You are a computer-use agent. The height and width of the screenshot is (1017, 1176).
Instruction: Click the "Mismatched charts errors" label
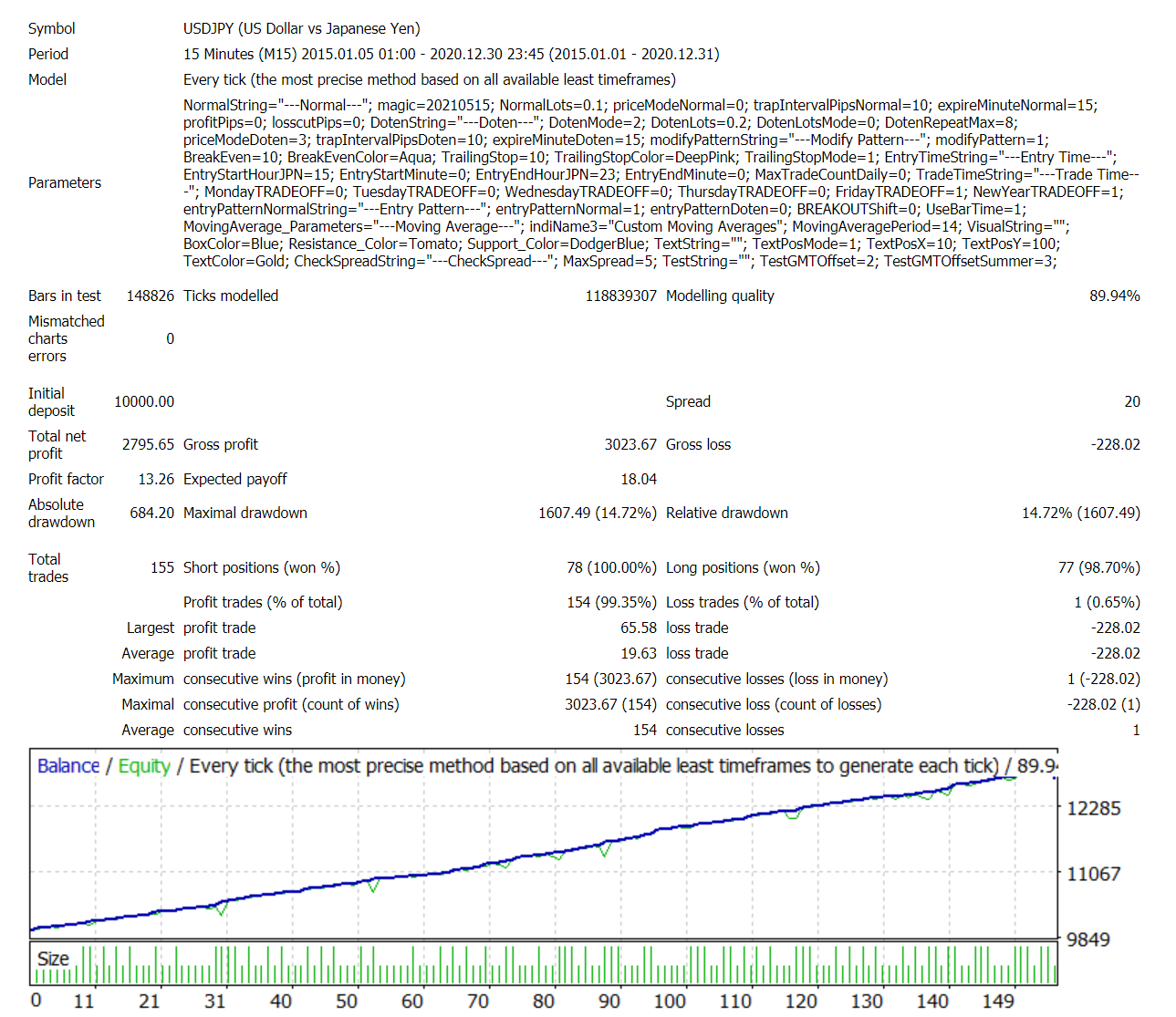67,339
